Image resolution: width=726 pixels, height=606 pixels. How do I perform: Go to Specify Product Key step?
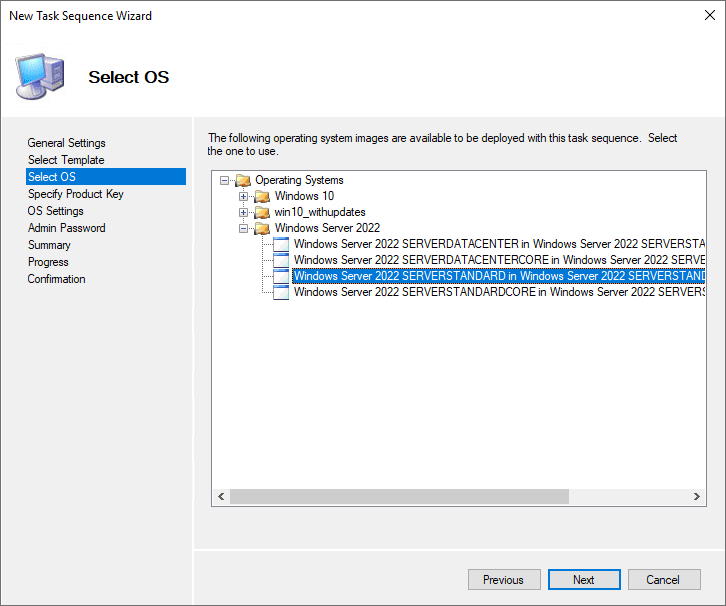click(75, 194)
